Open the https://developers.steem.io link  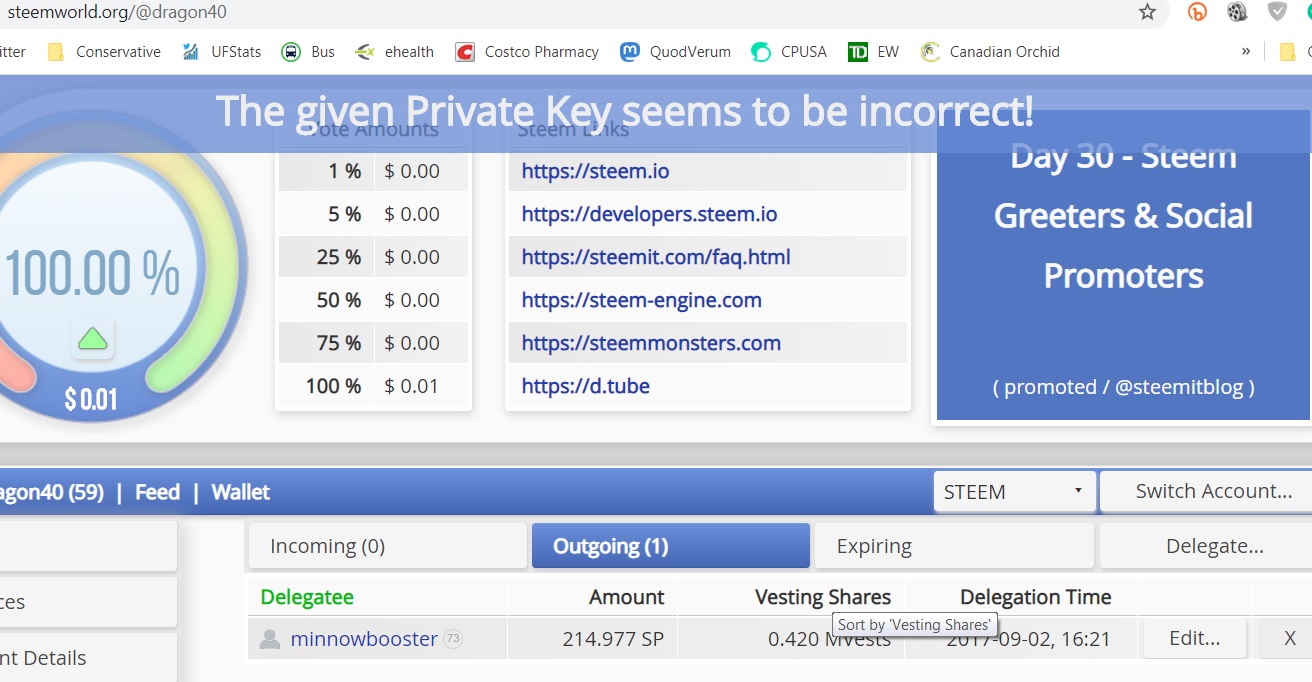coord(649,214)
